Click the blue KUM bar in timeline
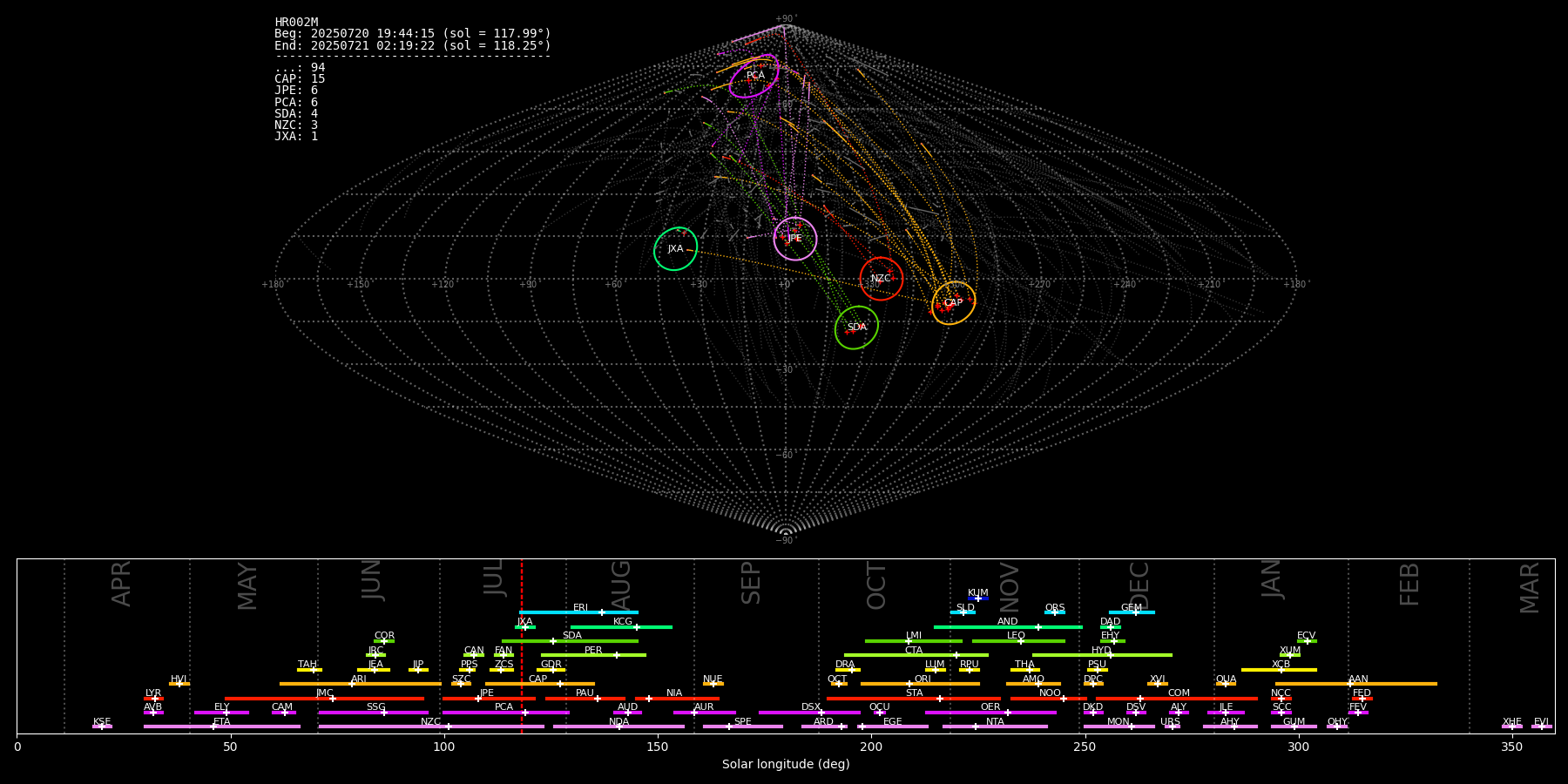This screenshot has height=784, width=1568. point(978,598)
